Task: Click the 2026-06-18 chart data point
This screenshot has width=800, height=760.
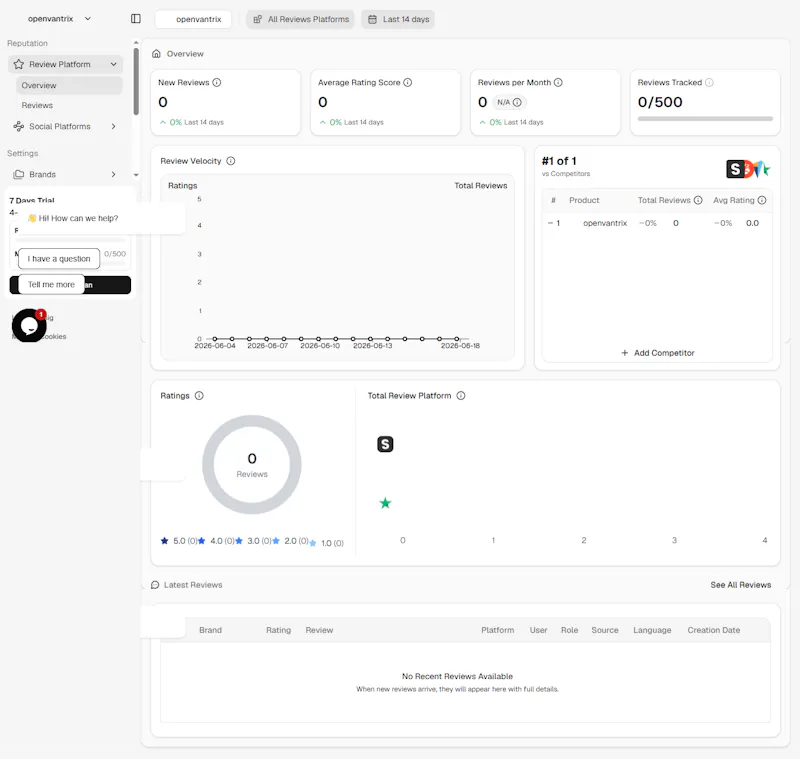Action: pyautogui.click(x=457, y=339)
